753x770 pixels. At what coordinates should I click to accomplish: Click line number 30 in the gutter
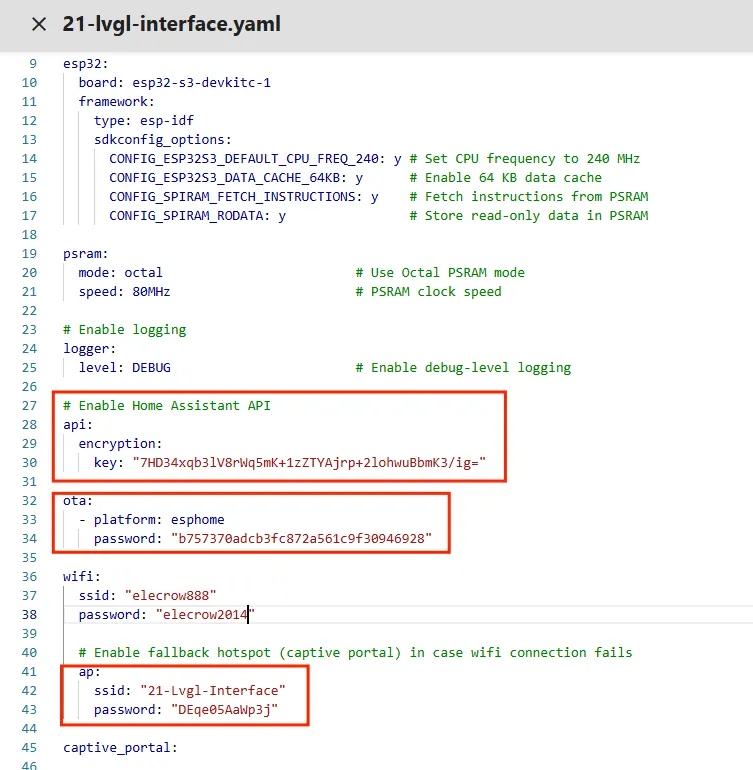(29, 462)
